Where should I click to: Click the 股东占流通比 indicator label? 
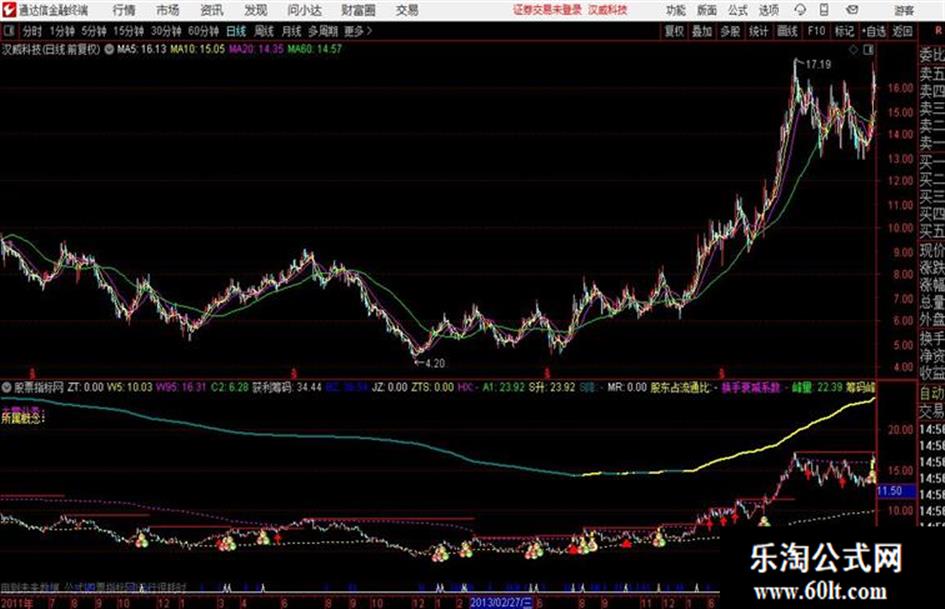(680, 387)
